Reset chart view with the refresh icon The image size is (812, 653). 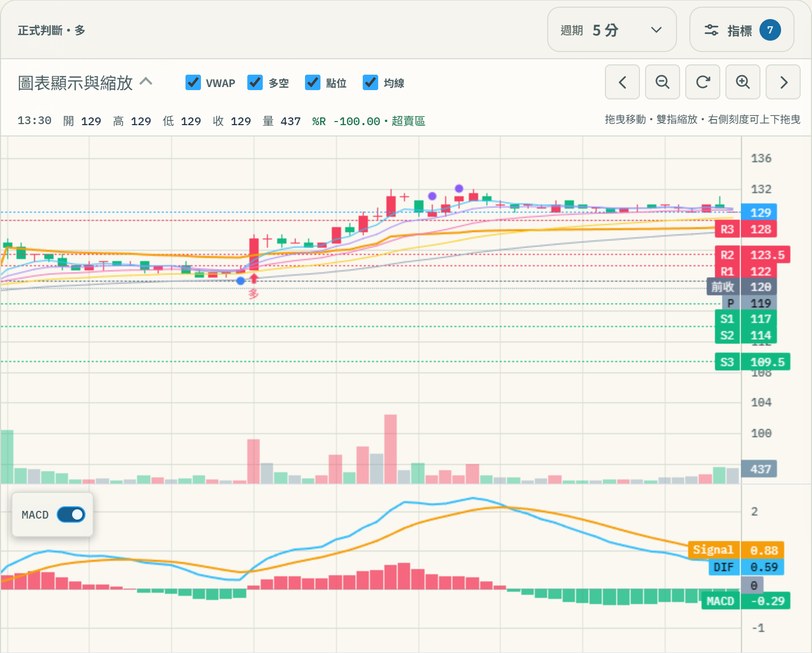[703, 82]
